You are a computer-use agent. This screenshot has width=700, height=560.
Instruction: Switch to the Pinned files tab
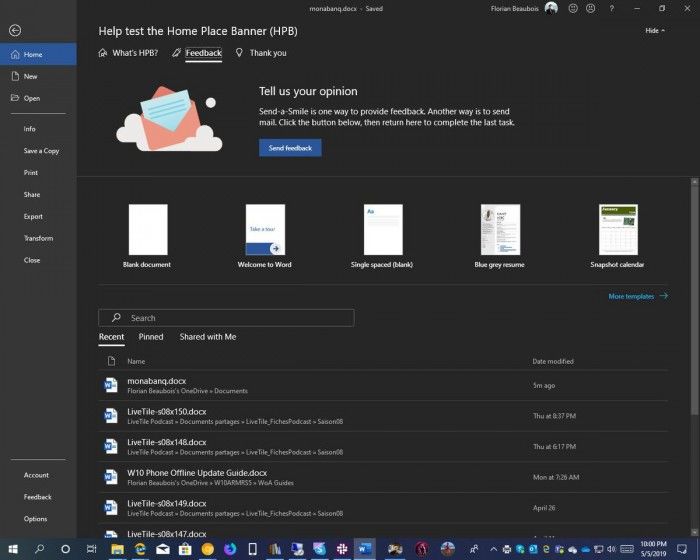[x=151, y=337]
